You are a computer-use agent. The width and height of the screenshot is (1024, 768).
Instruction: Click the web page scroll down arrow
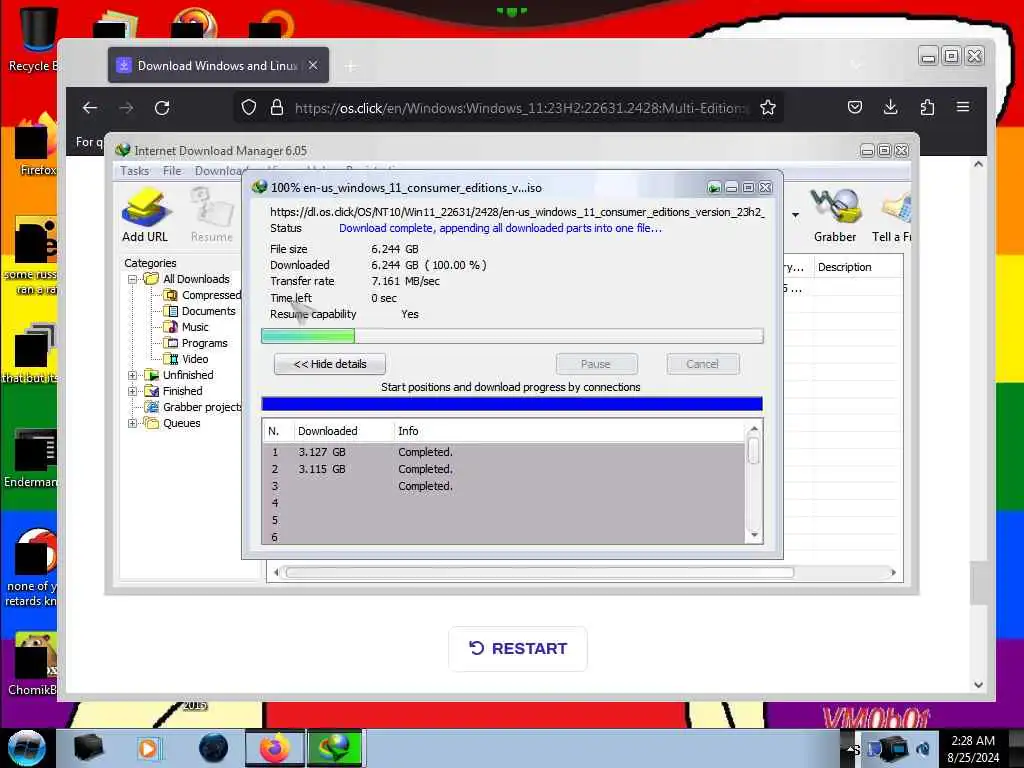point(978,685)
